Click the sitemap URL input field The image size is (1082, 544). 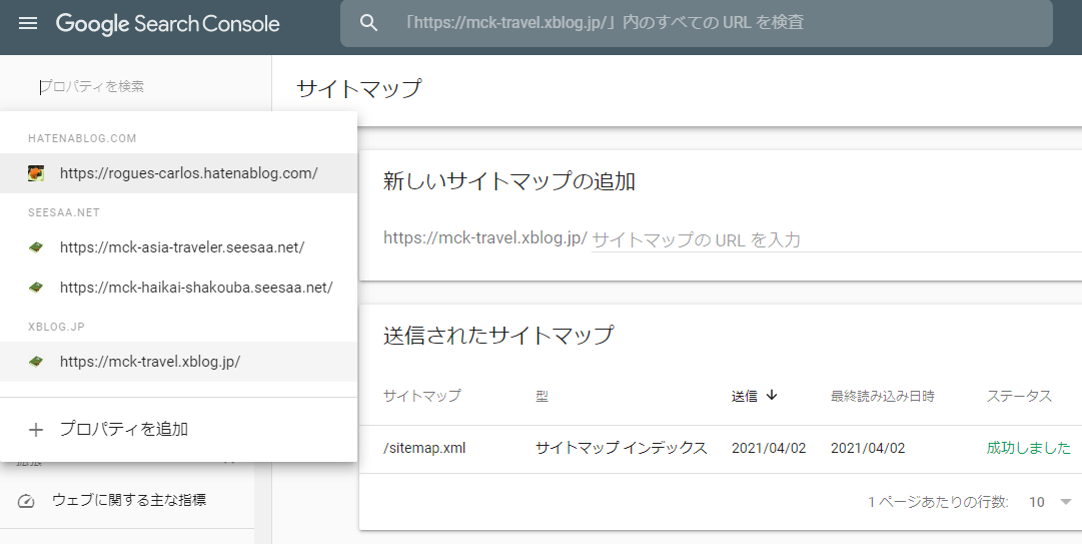click(836, 240)
